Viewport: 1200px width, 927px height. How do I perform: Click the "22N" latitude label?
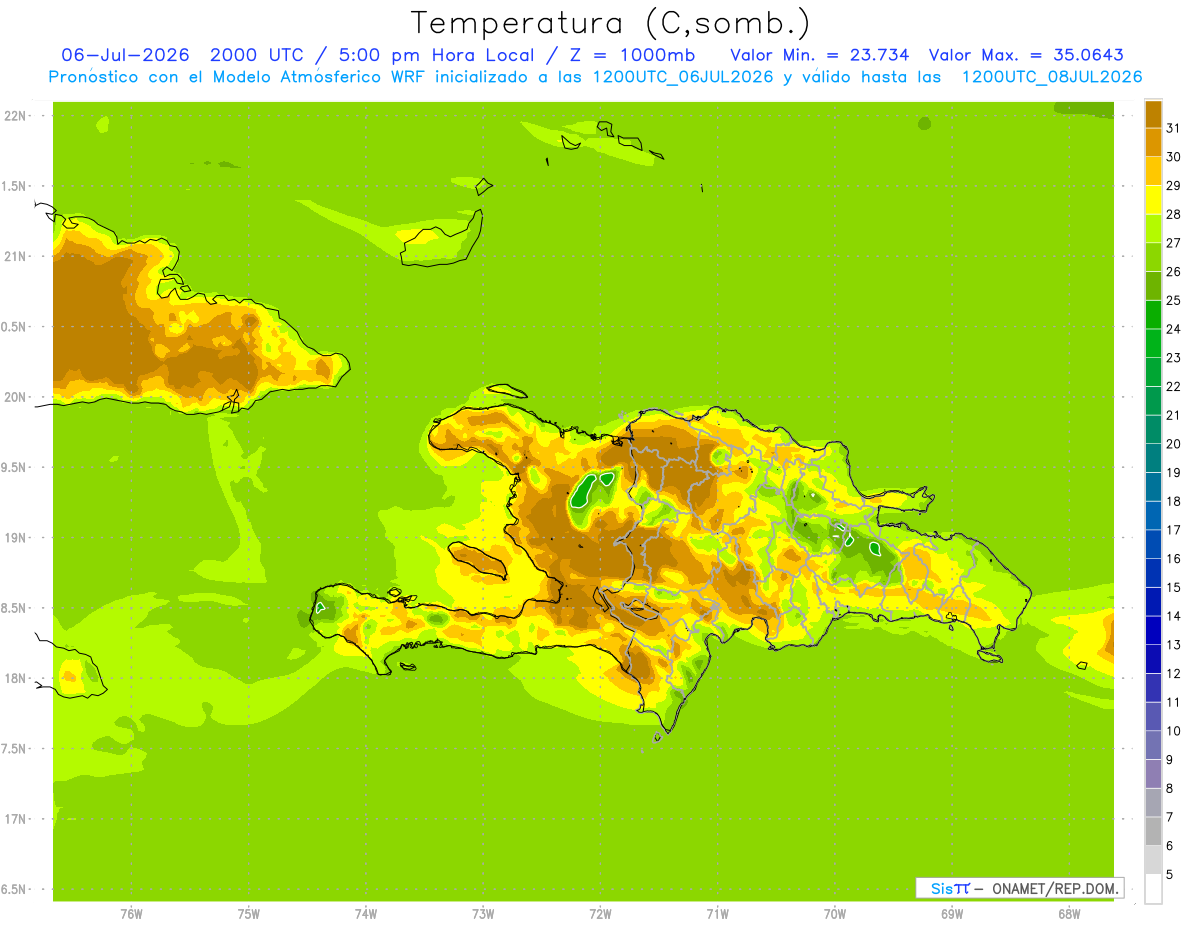[x=15, y=116]
